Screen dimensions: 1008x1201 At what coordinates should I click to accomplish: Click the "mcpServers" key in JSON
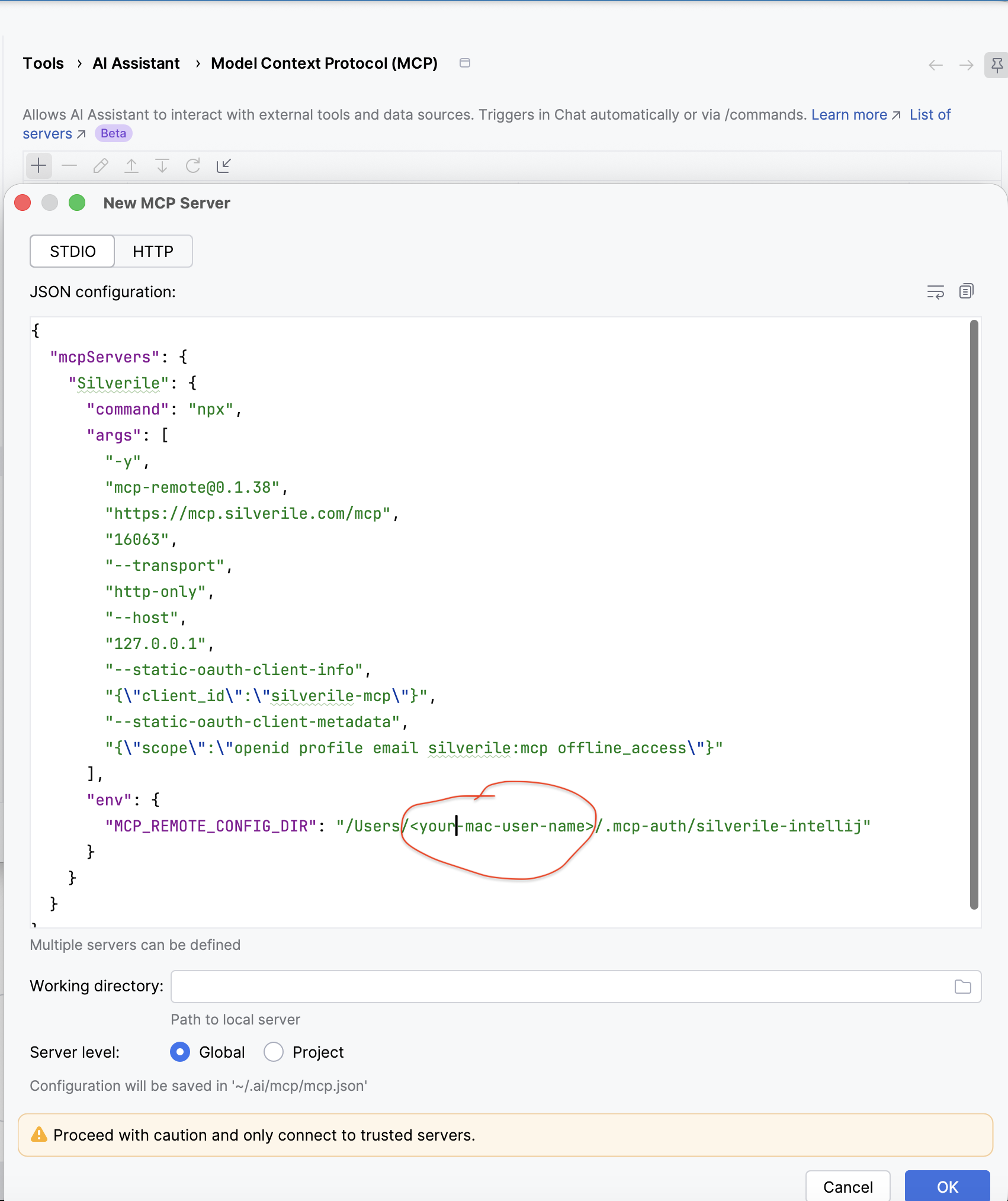click(105, 357)
